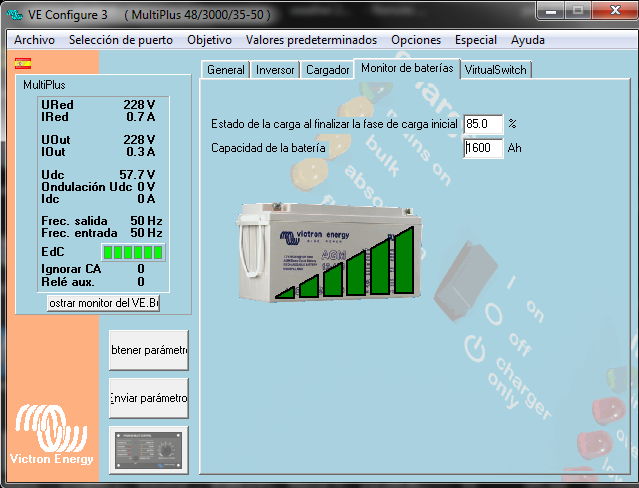Click the charge state percentage field 85.0

pos(483,124)
